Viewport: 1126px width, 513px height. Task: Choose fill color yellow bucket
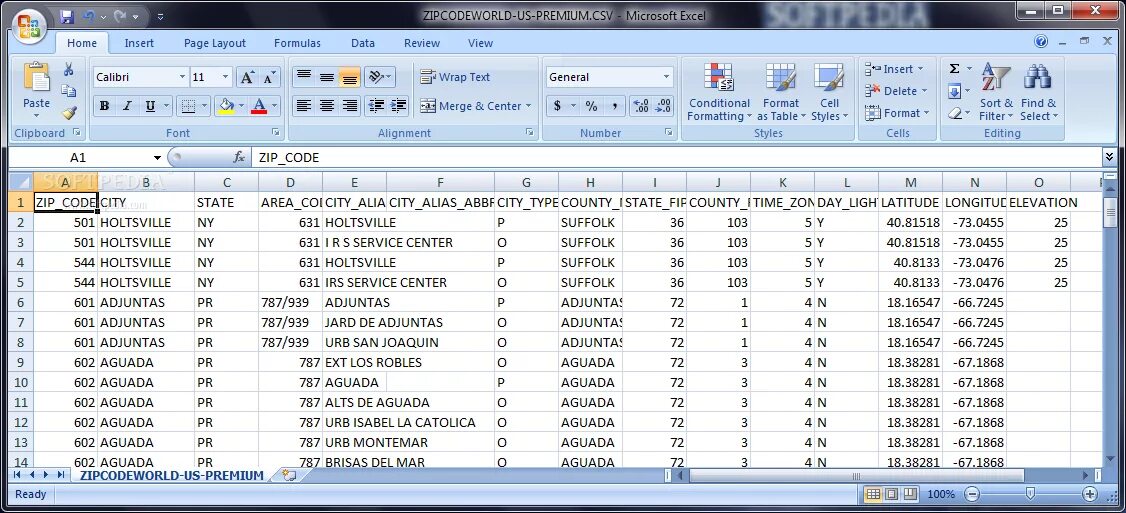(227, 106)
